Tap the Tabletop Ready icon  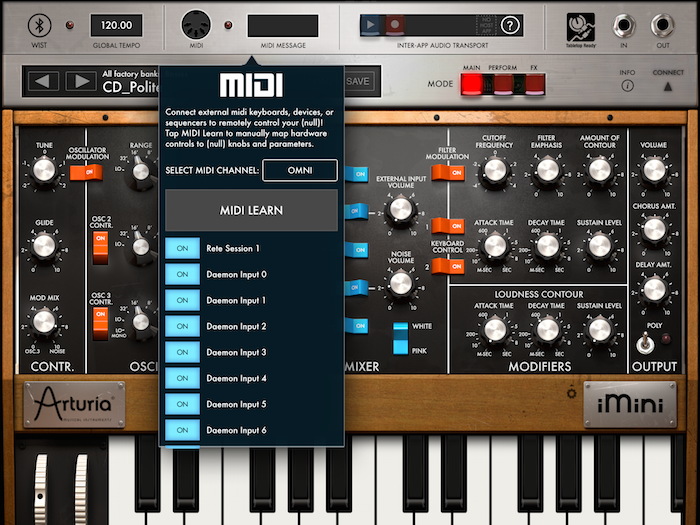(x=581, y=29)
